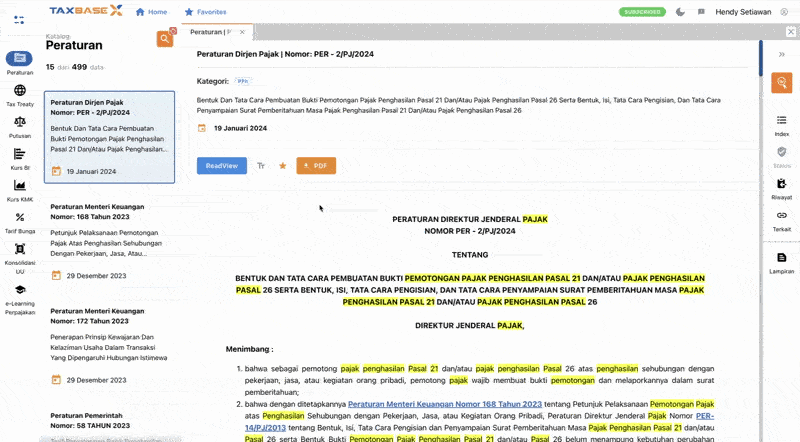800x442 pixels.
Task: Click the orange catalog search icon
Action: tap(165, 39)
